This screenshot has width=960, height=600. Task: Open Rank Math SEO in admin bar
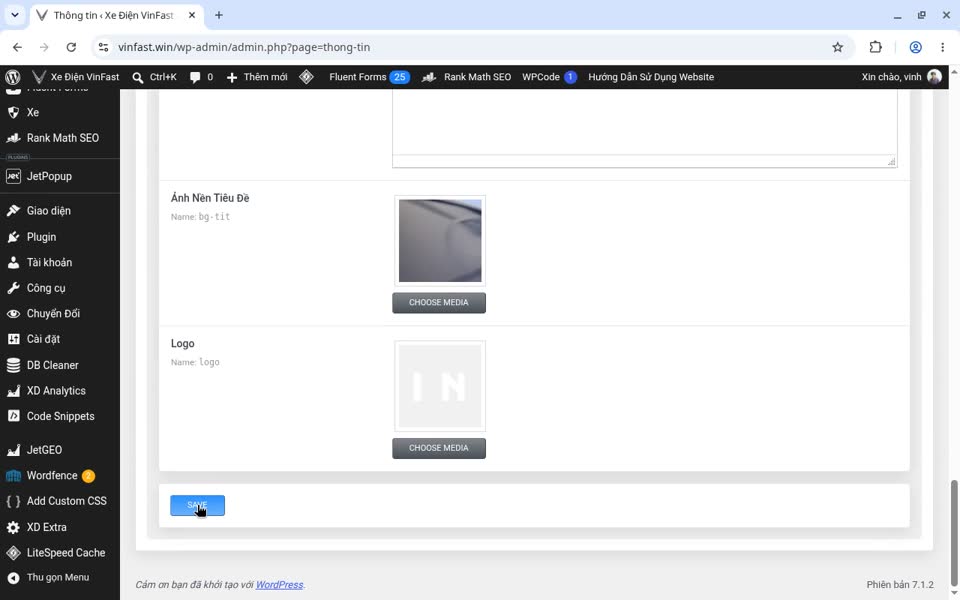467,77
